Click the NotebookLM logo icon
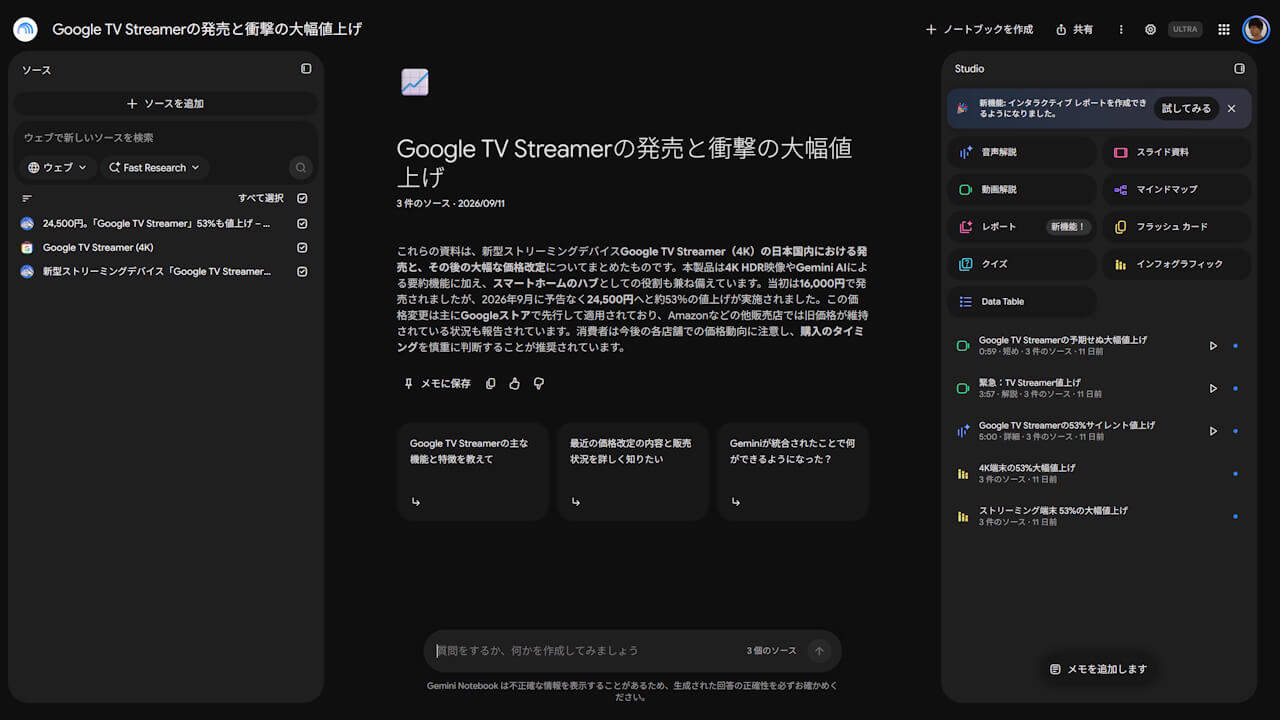The image size is (1280, 720). click(x=25, y=29)
